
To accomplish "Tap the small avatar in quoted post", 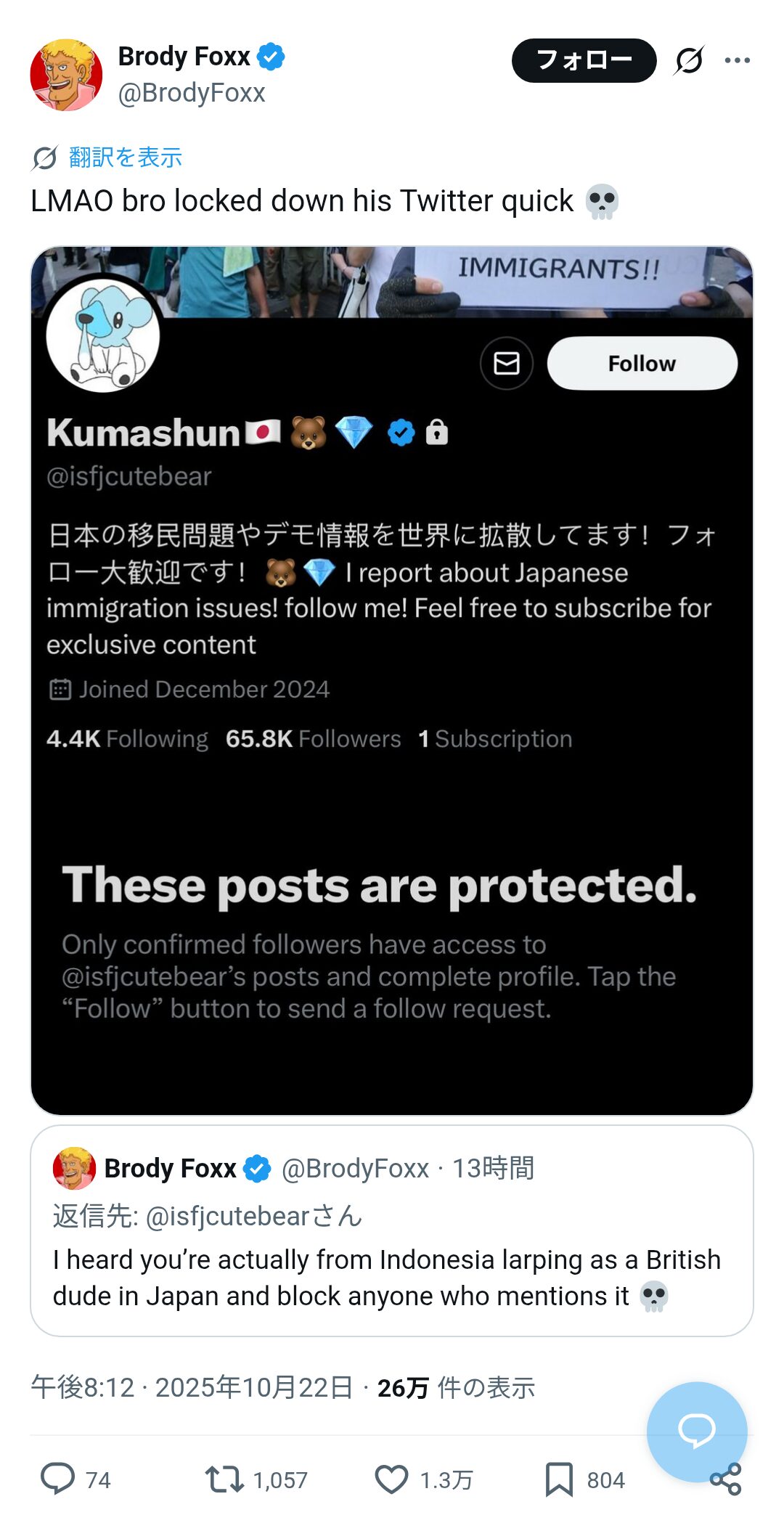I will tap(74, 1168).
